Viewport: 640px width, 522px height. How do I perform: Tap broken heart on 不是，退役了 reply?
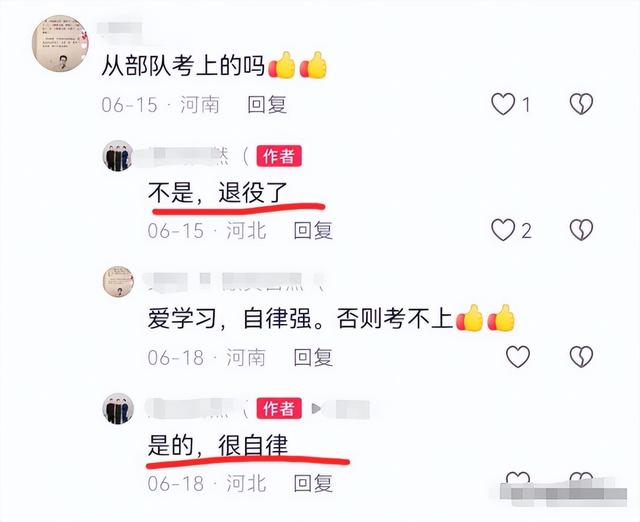(581, 230)
